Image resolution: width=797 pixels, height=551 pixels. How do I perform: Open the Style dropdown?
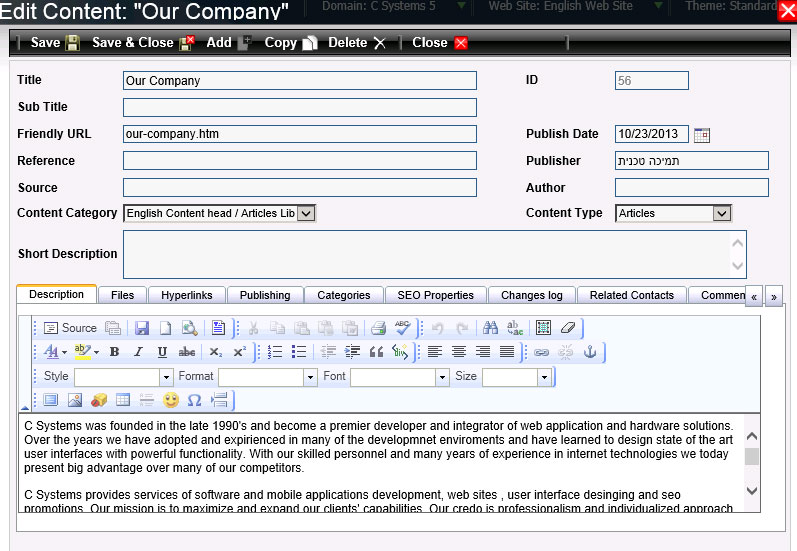166,377
